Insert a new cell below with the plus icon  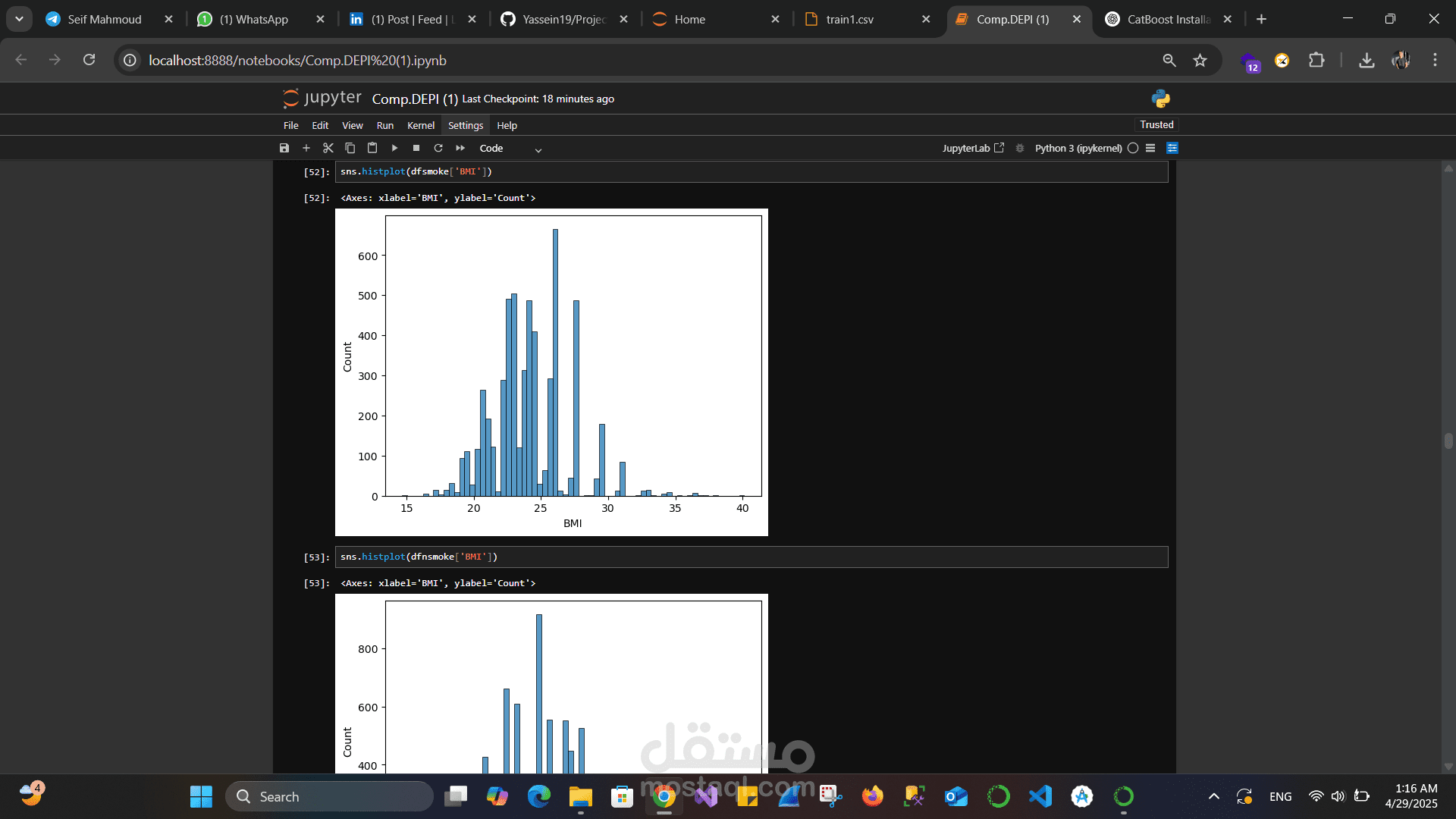306,148
